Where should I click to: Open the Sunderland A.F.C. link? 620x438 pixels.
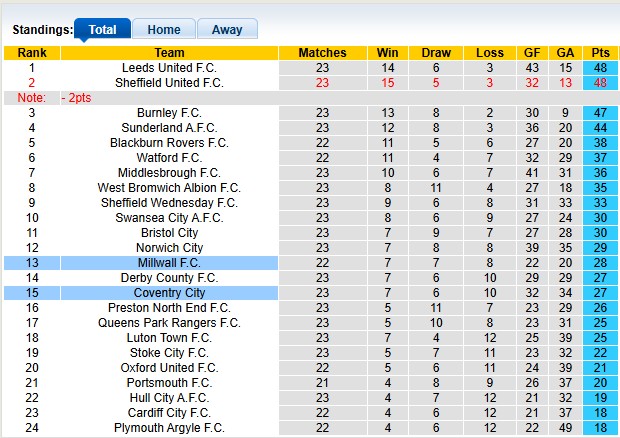(x=169, y=128)
